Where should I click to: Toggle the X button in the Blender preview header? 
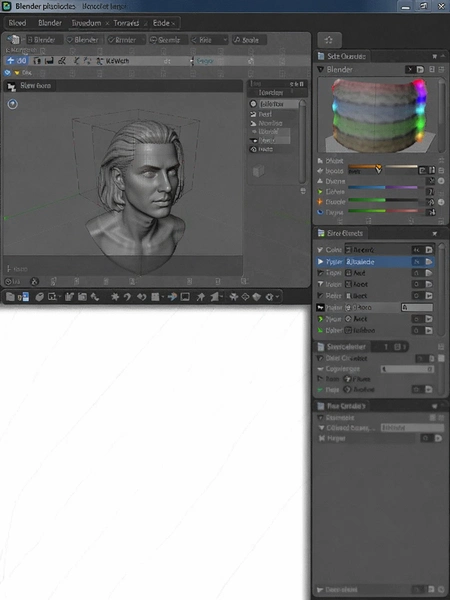point(410,69)
